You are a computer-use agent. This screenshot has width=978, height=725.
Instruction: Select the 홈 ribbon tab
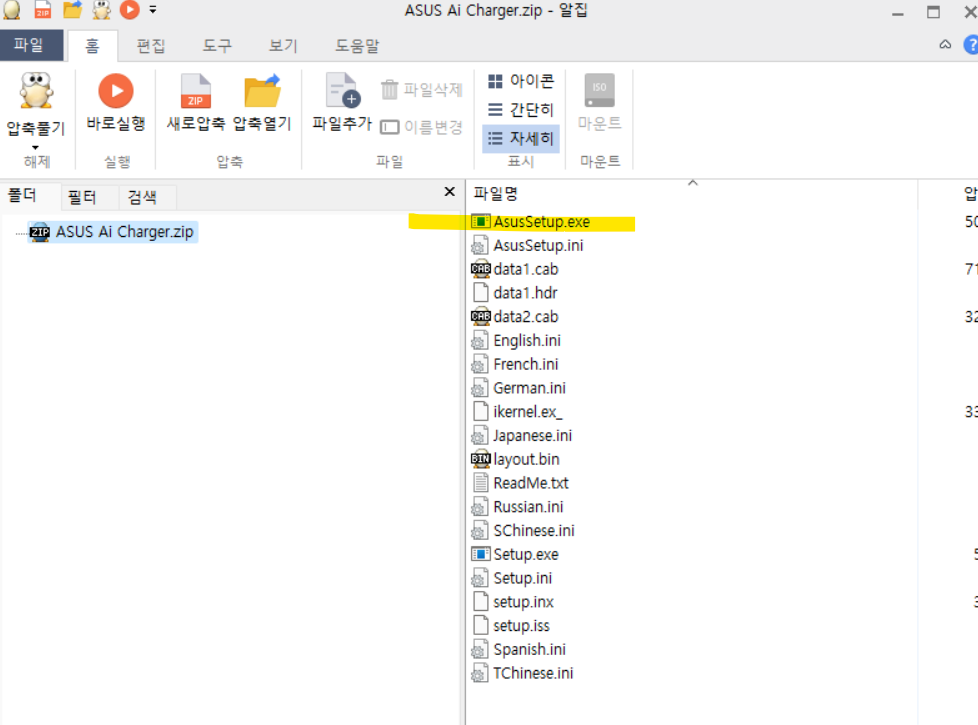point(92,46)
